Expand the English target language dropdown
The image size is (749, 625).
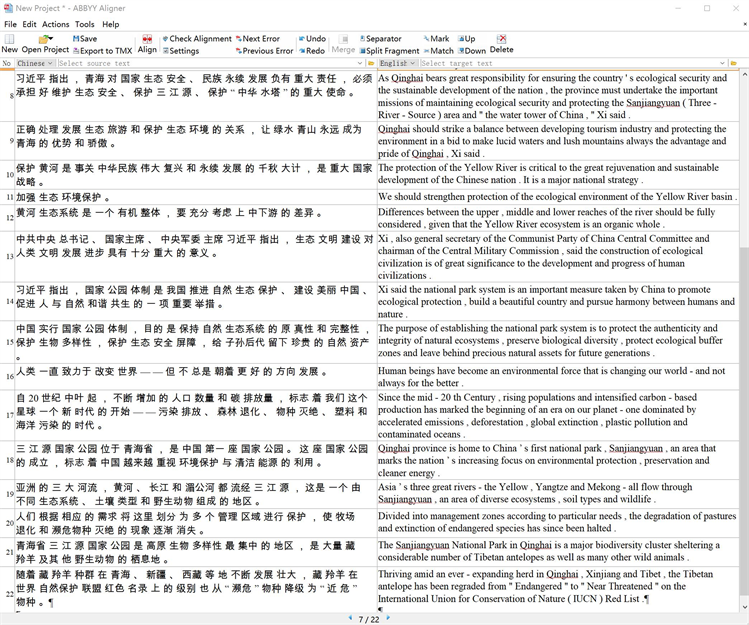(397, 63)
